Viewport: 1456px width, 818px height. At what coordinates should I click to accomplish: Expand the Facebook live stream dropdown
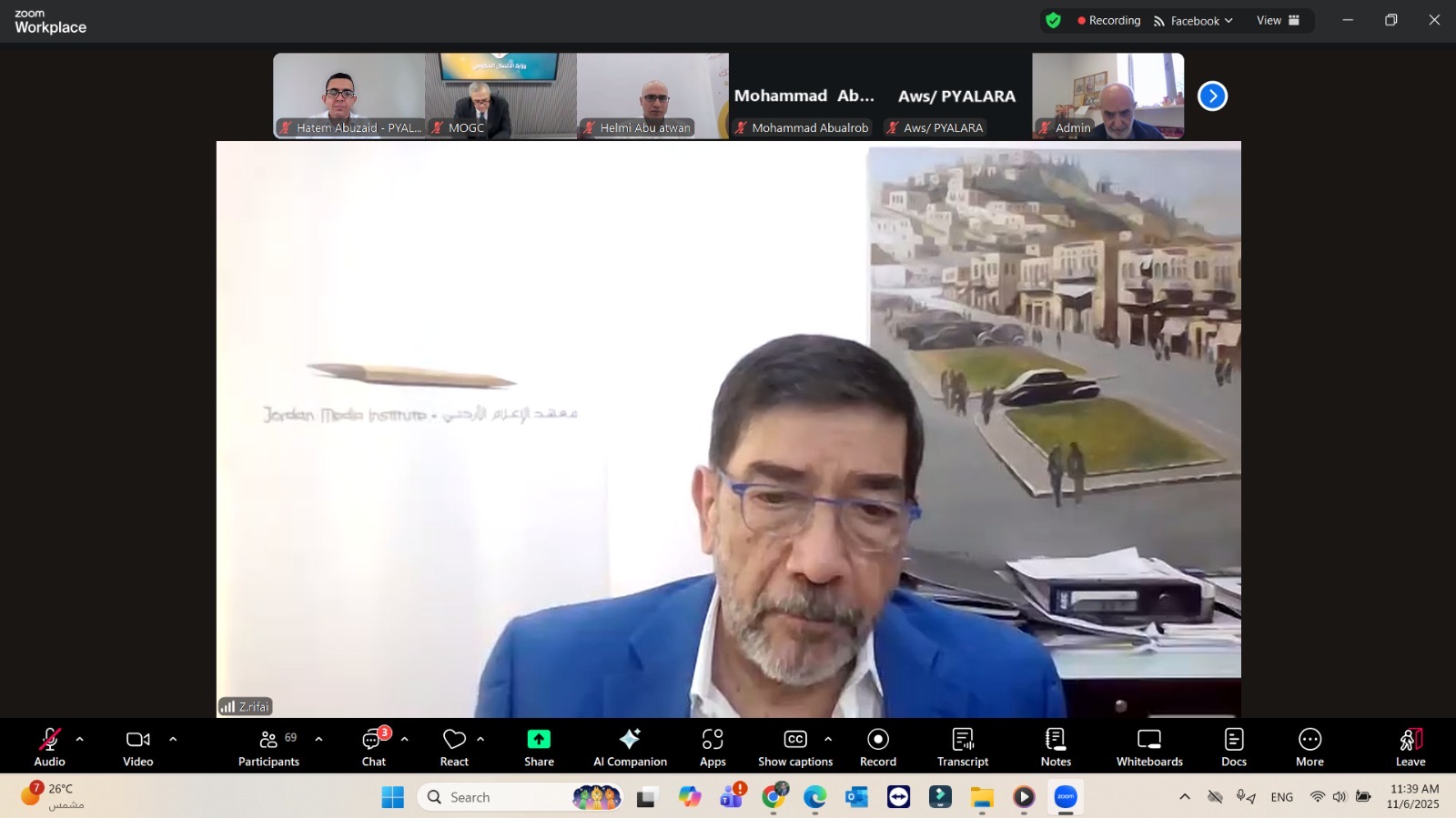click(1193, 21)
